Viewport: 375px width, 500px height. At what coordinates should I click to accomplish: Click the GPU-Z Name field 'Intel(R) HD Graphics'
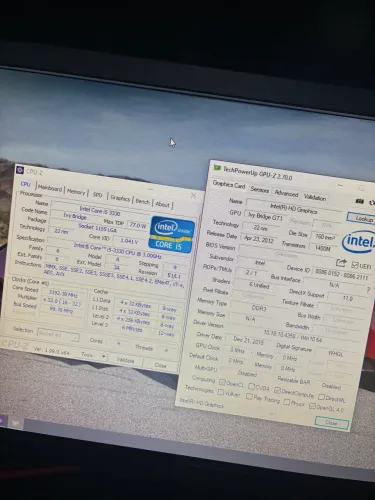[x=293, y=209]
